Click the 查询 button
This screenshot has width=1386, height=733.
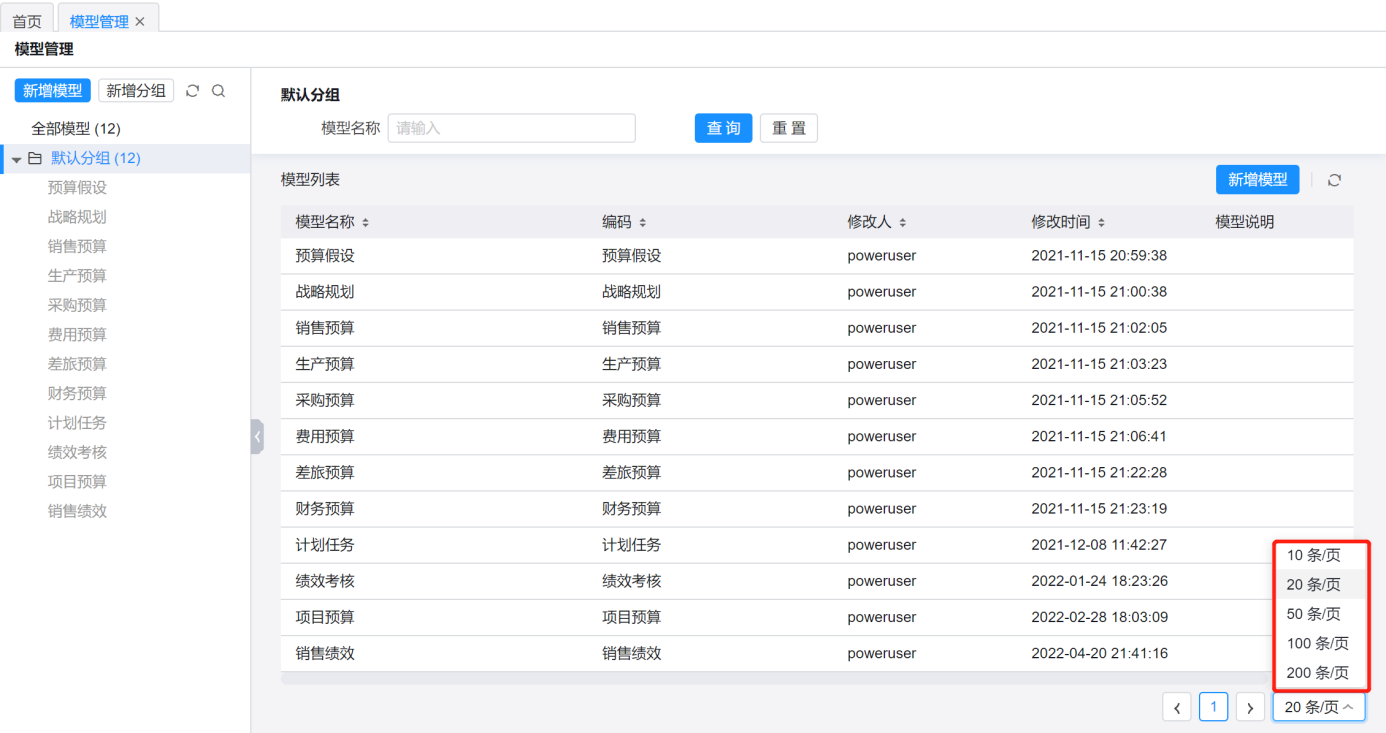723,128
